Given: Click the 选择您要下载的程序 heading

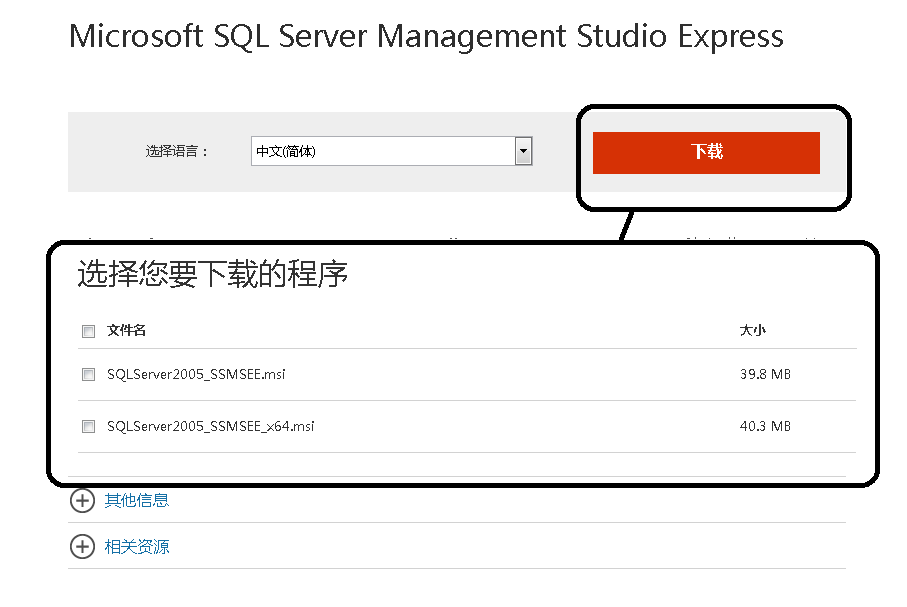Looking at the screenshot, I should (x=212, y=275).
